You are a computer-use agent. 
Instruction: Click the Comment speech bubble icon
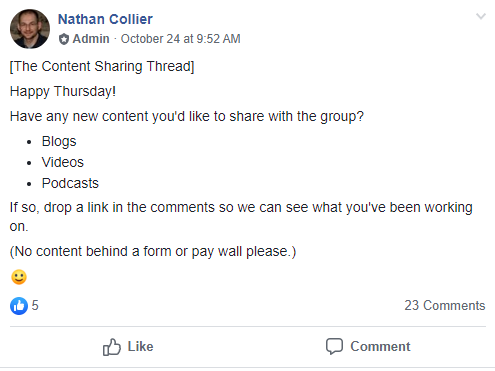[x=334, y=346]
